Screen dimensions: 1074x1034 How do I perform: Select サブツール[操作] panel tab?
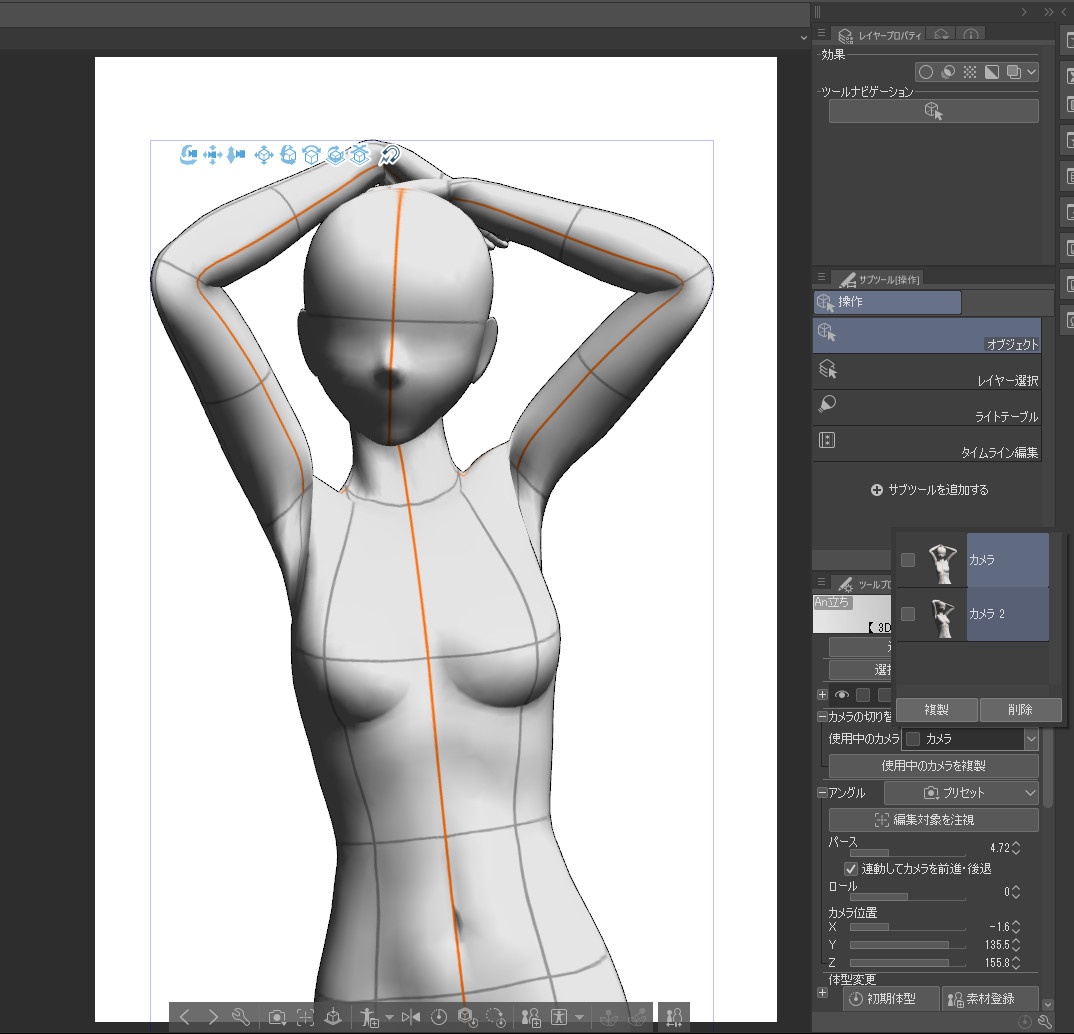point(879,279)
